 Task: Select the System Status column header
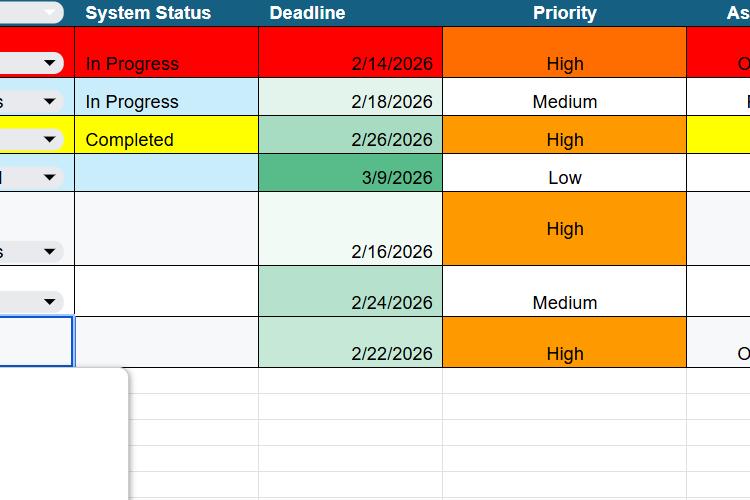pos(148,13)
